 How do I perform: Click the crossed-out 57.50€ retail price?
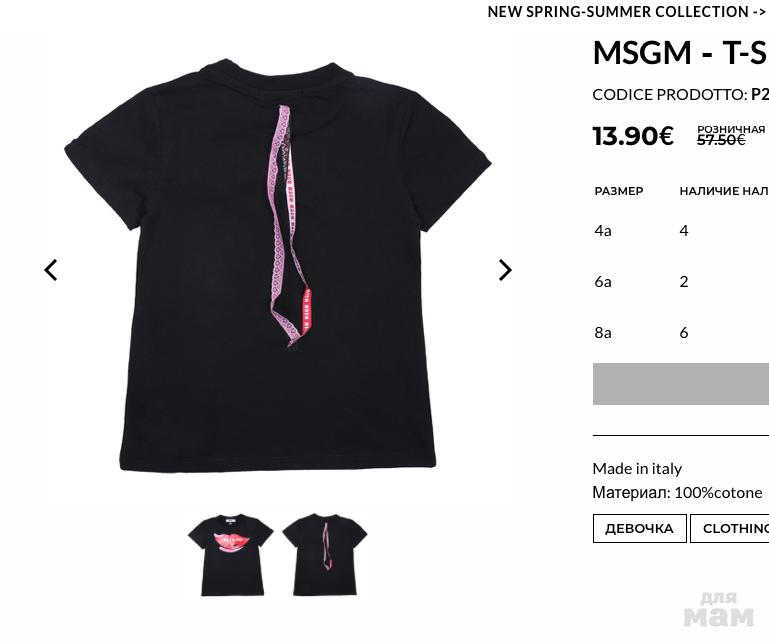(721, 140)
